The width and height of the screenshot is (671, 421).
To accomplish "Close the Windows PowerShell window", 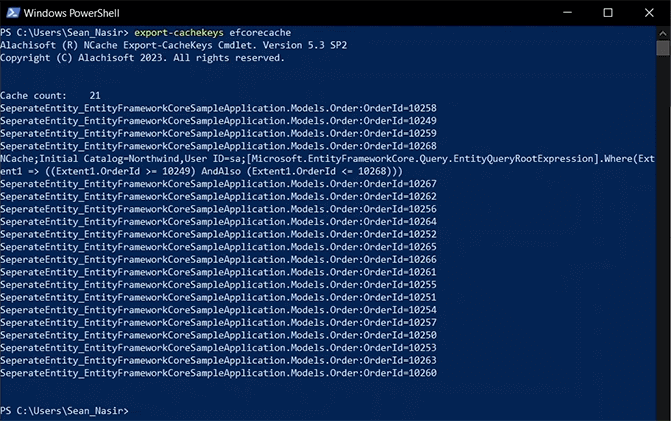I will [649, 13].
